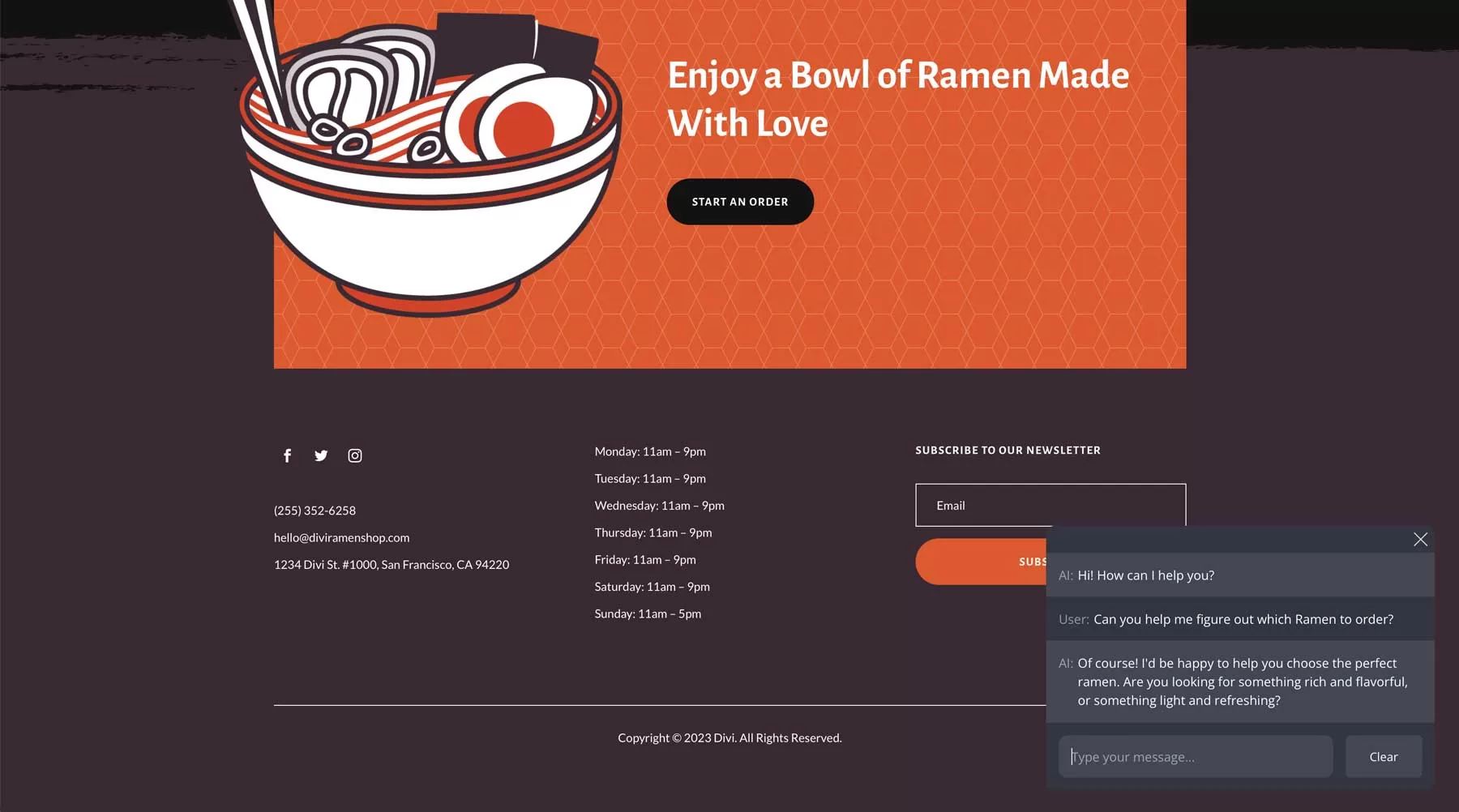1459x812 pixels.
Task: Click the AI reply about rich or light ramen
Action: click(1241, 682)
